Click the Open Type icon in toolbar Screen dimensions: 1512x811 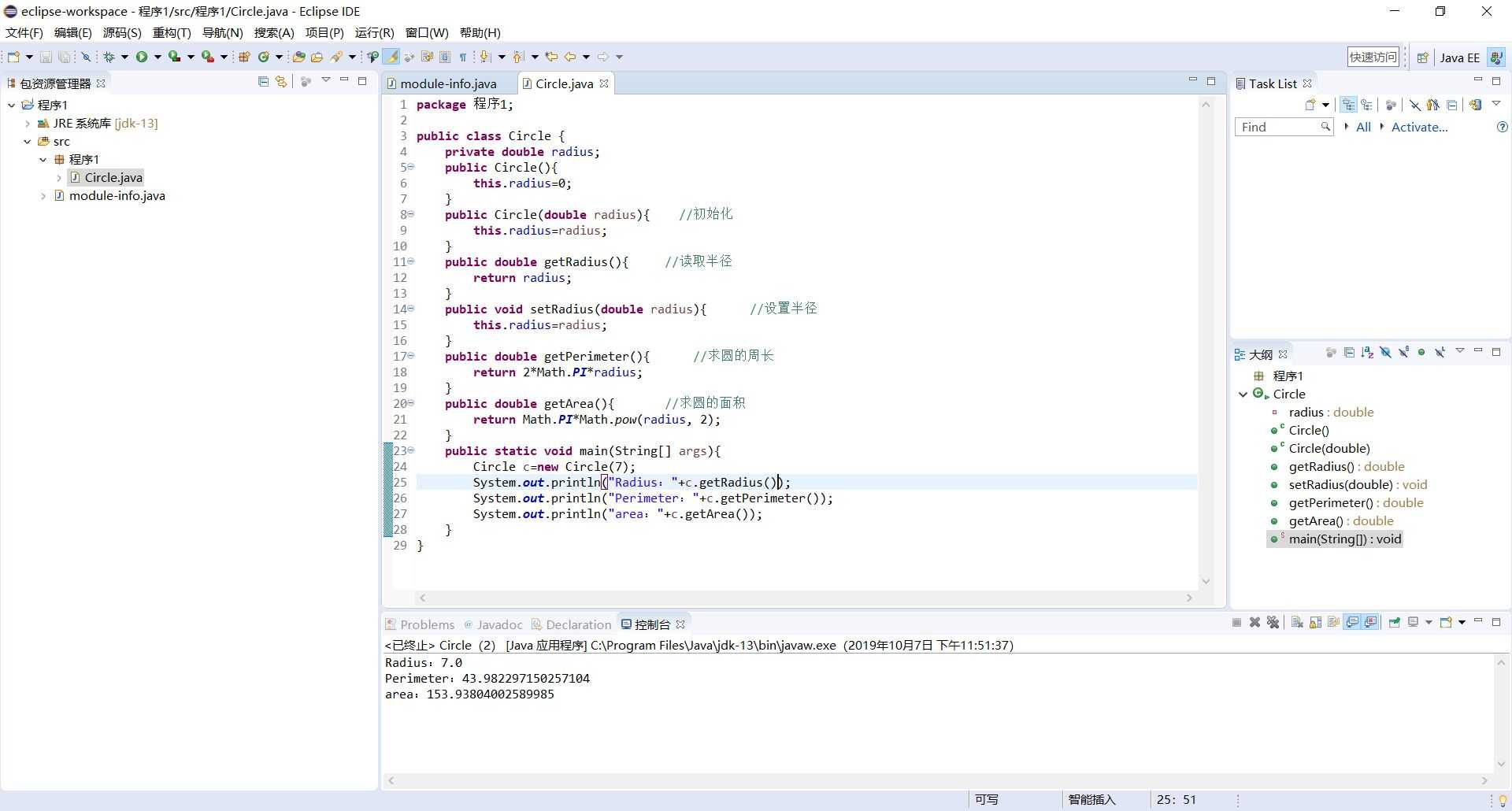[x=298, y=57]
